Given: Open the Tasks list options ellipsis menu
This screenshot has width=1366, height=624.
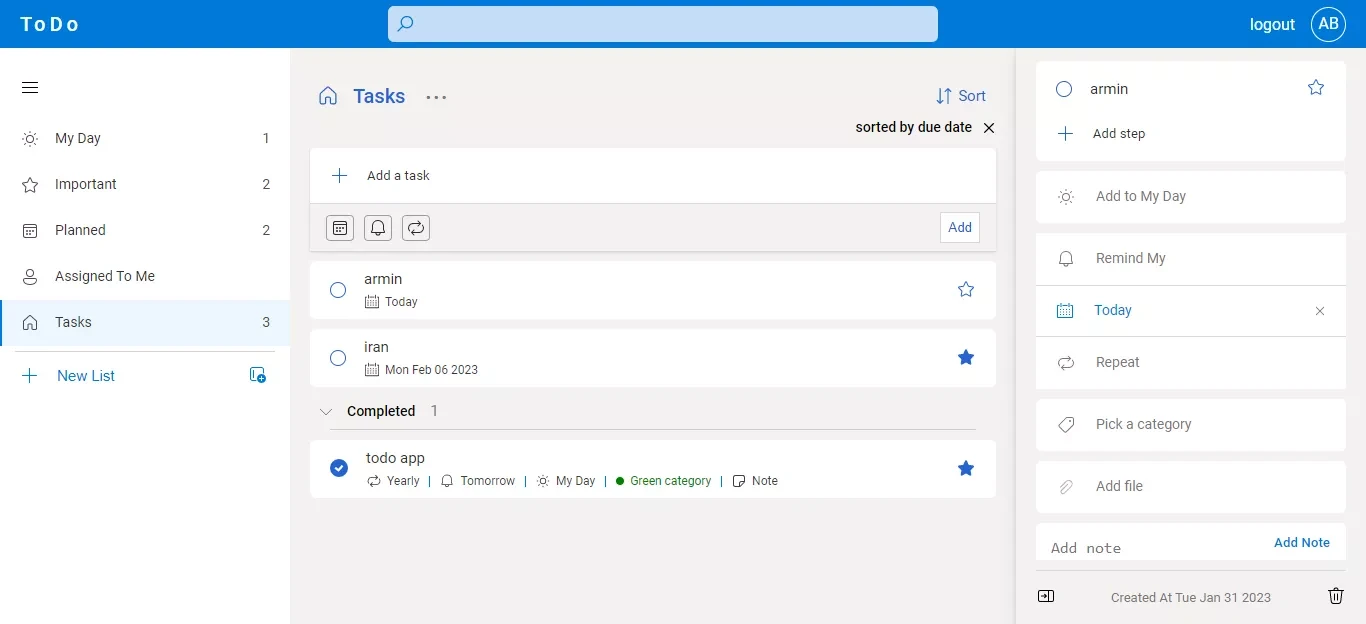Looking at the screenshot, I should pyautogui.click(x=436, y=97).
